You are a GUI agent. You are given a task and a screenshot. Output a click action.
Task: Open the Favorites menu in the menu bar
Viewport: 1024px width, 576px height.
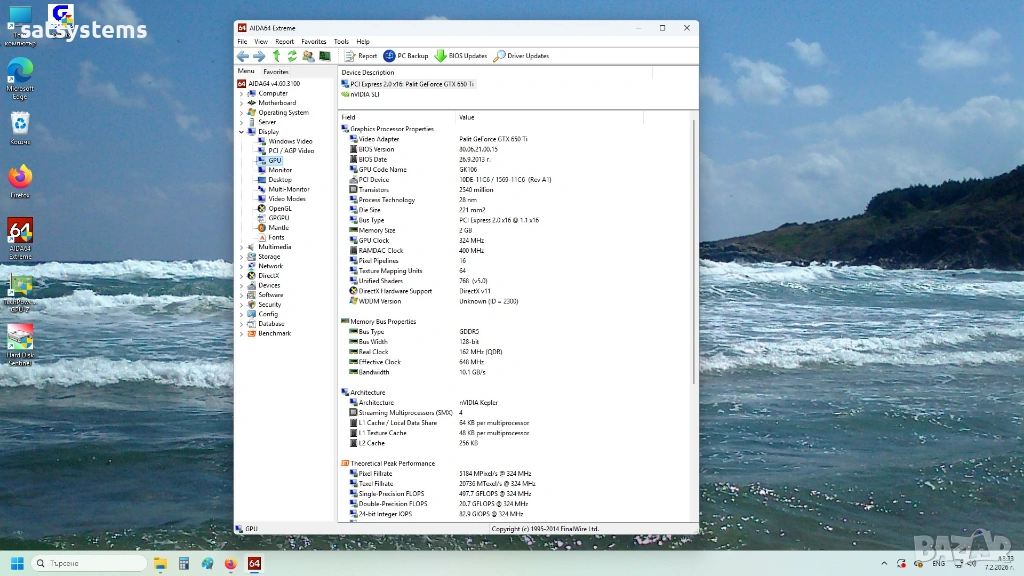[313, 42]
